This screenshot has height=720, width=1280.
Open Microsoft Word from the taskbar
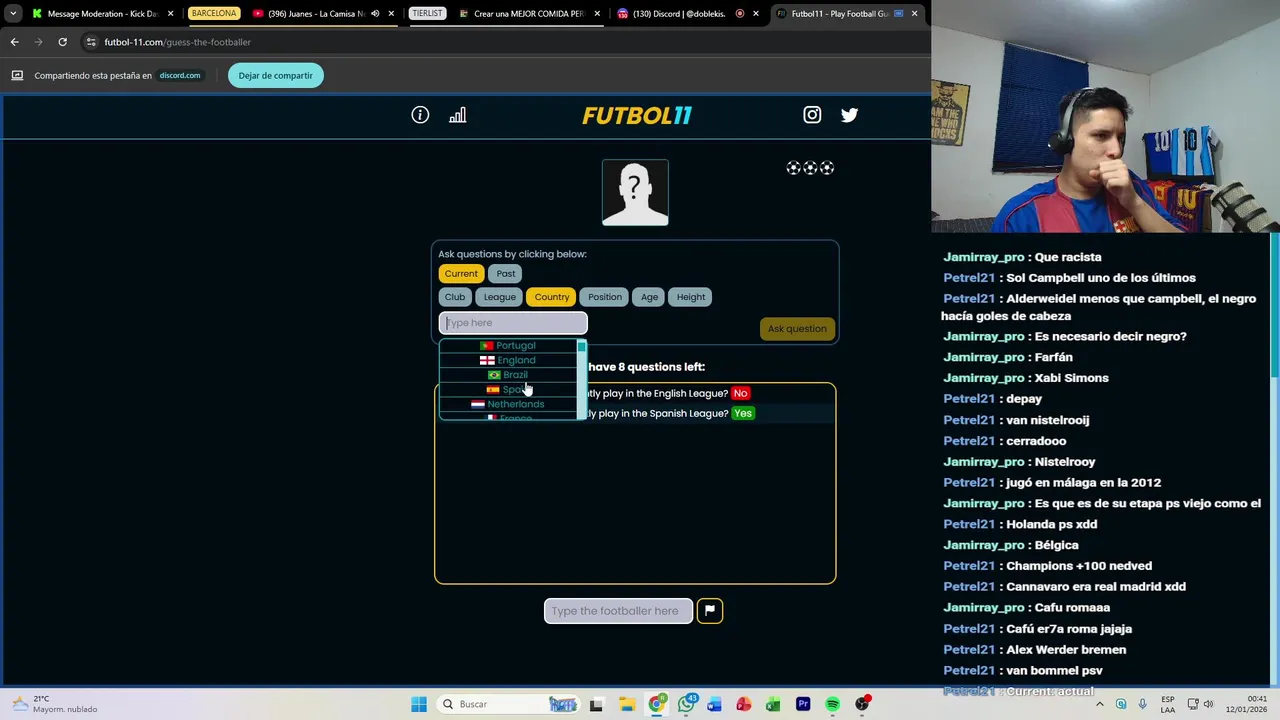click(714, 704)
